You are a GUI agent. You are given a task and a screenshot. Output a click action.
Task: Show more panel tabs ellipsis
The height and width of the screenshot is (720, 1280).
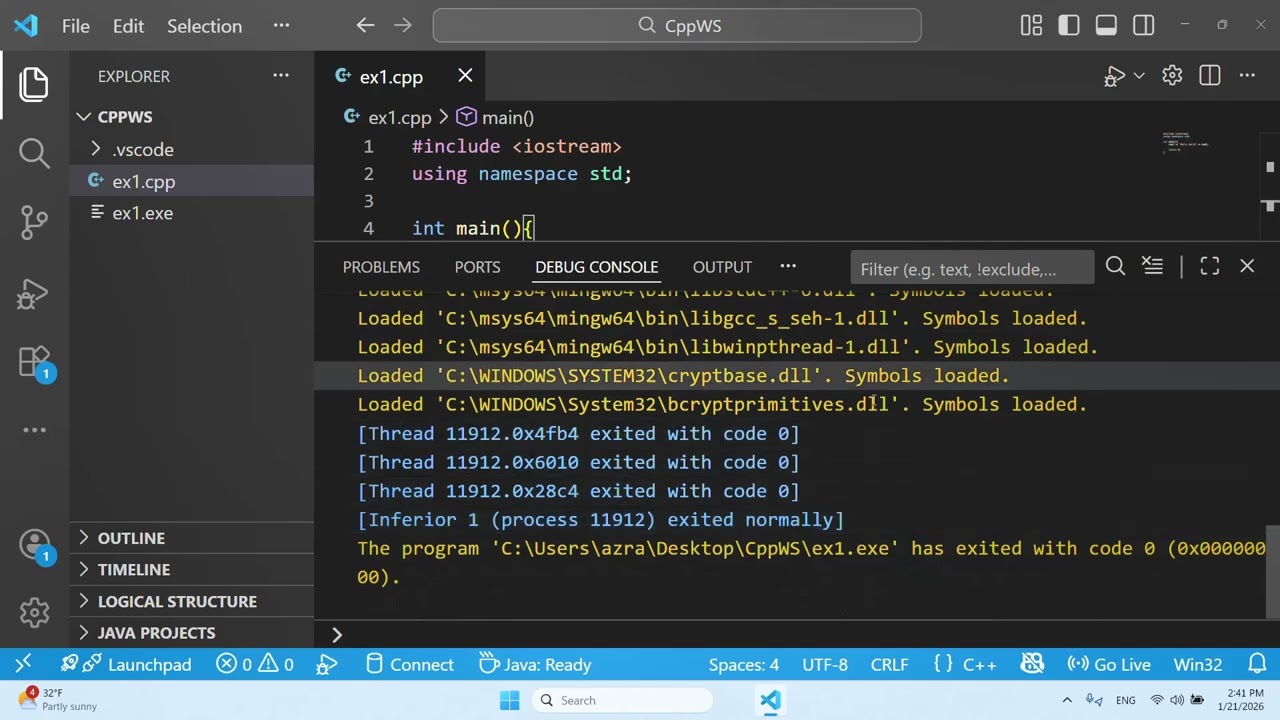[x=788, y=266]
